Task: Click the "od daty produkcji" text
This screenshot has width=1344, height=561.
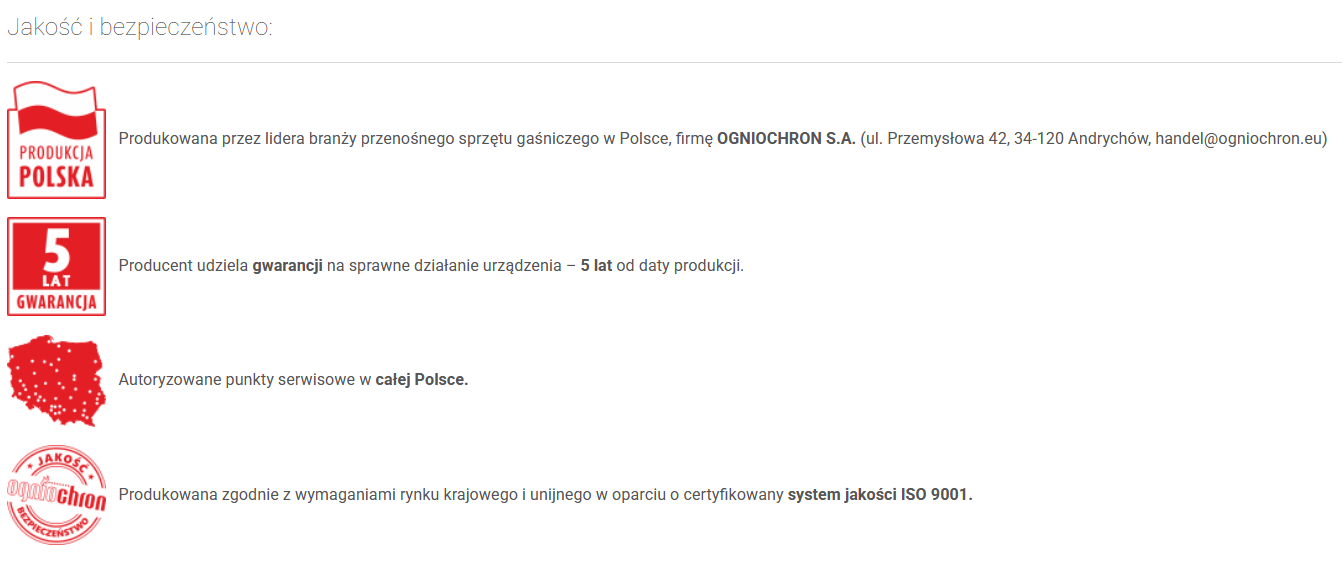Action: click(680, 266)
